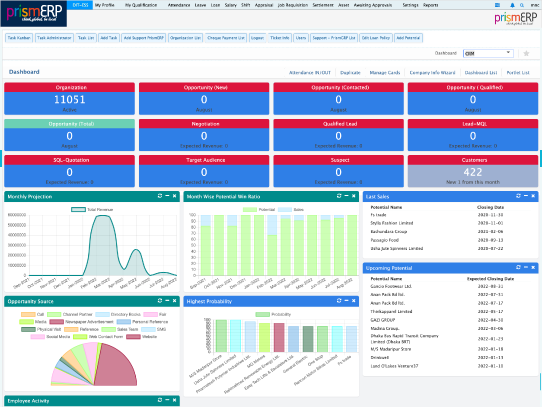The height and width of the screenshot is (407, 542).
Task: Open the Reports menu
Action: [x=430, y=5]
